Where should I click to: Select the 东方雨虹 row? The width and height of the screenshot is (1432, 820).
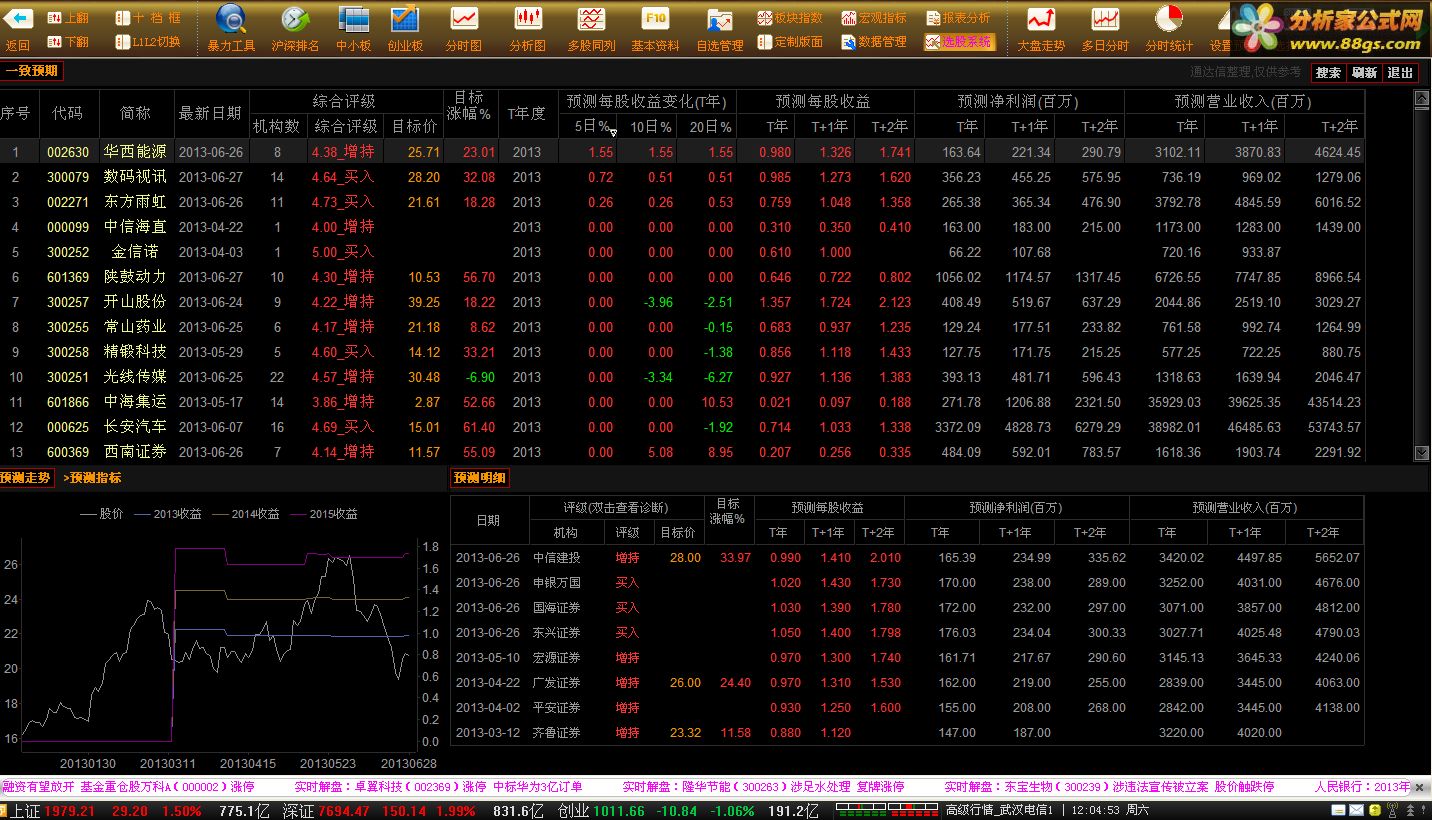pos(681,202)
